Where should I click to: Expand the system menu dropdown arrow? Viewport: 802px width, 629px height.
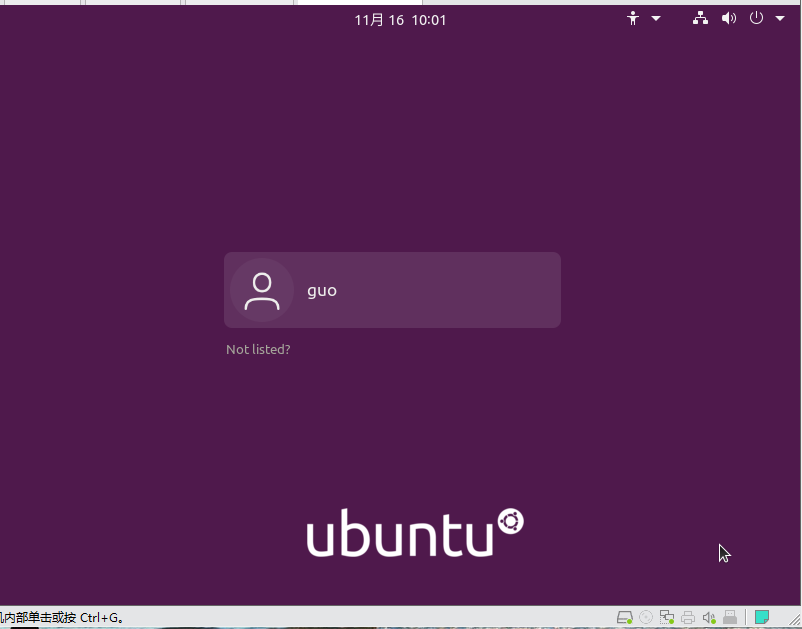coord(779,18)
